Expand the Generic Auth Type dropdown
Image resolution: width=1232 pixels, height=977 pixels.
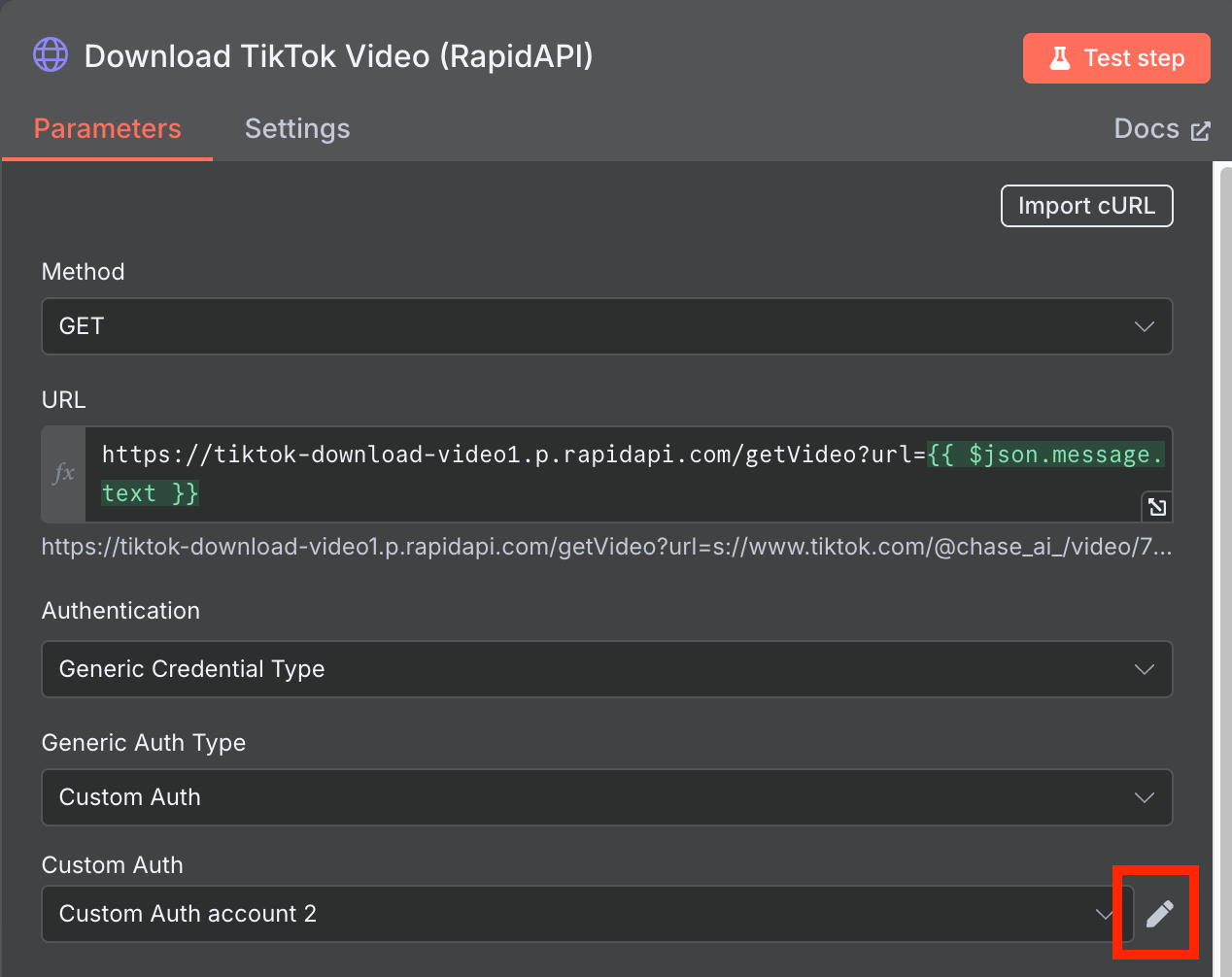coord(607,797)
